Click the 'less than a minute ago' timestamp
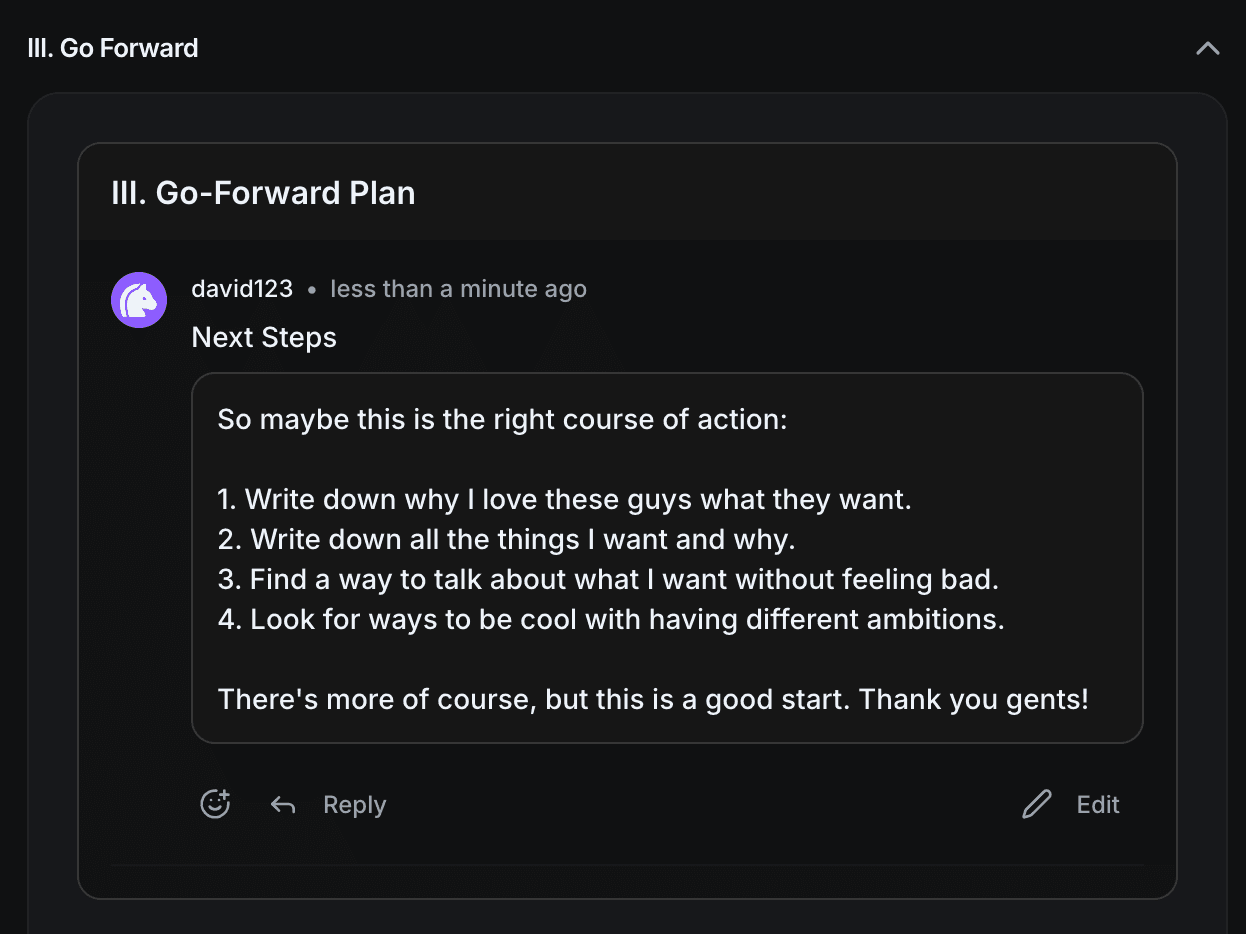This screenshot has height=934, width=1246. click(x=458, y=288)
